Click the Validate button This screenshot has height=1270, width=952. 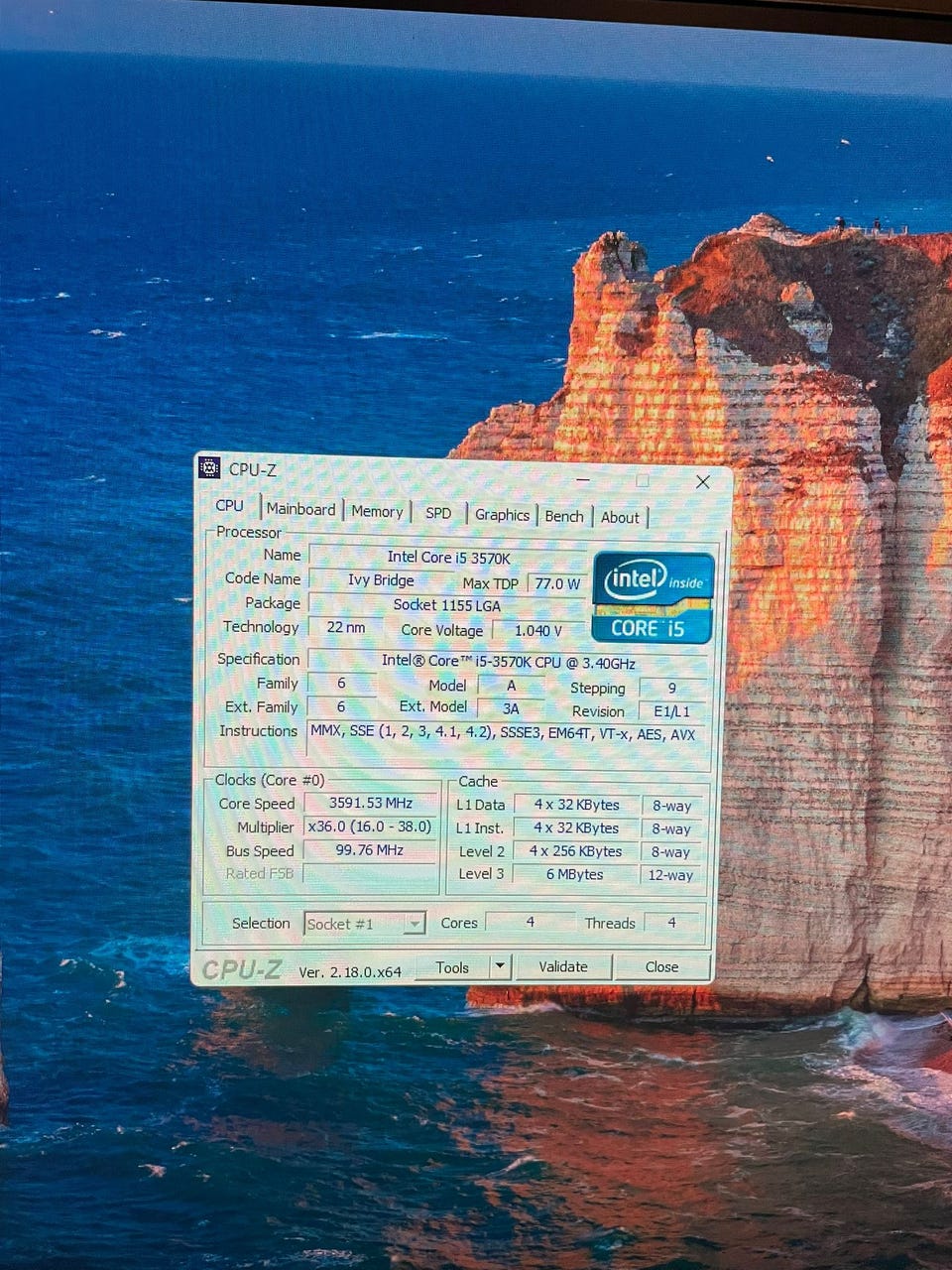tap(563, 966)
